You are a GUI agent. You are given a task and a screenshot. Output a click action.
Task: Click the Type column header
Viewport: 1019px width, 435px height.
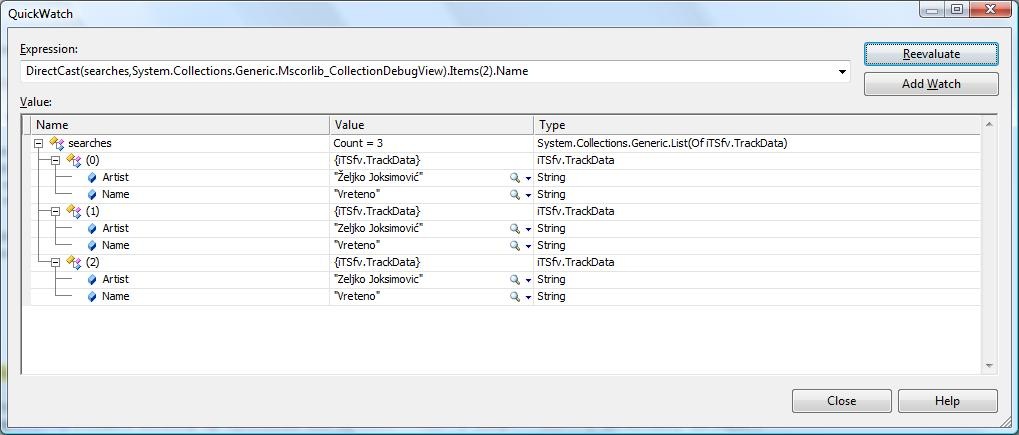756,125
